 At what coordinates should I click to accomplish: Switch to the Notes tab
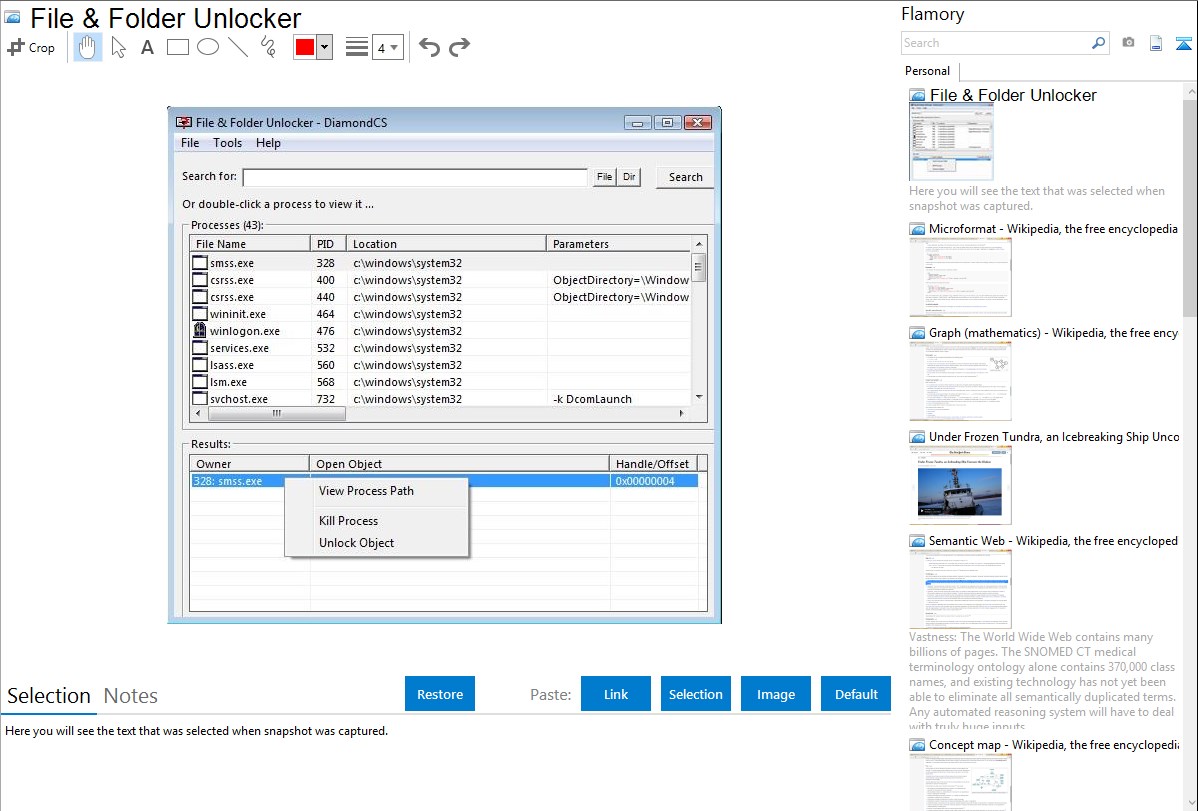pos(131,696)
